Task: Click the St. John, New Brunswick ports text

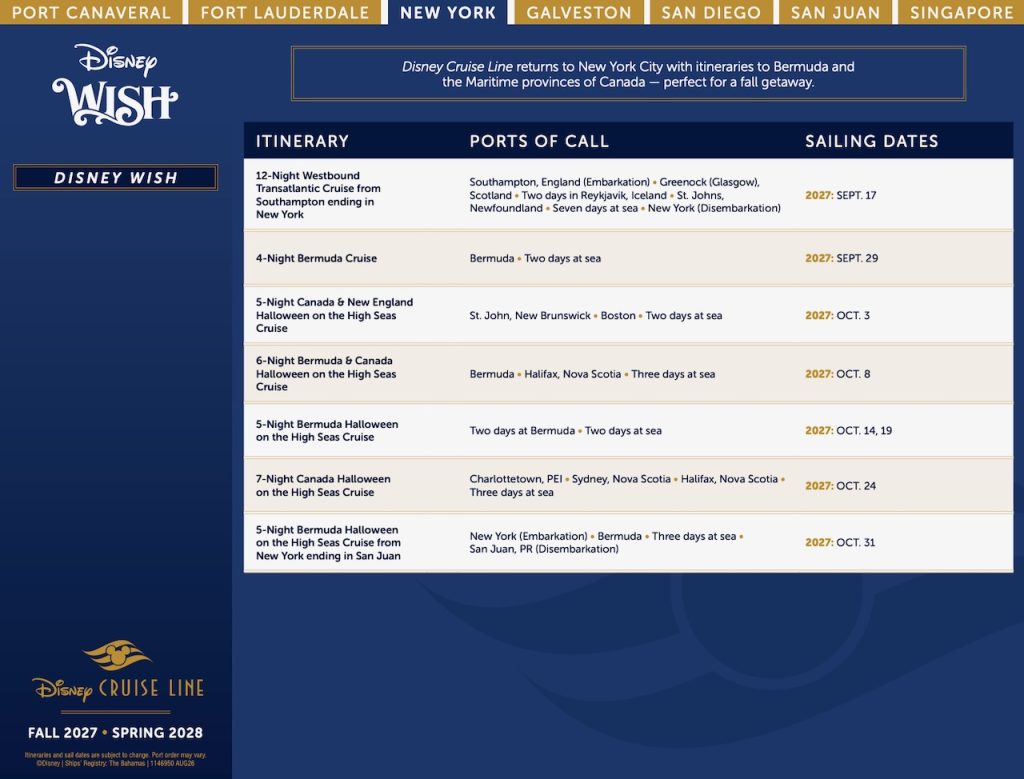Action: click(596, 315)
